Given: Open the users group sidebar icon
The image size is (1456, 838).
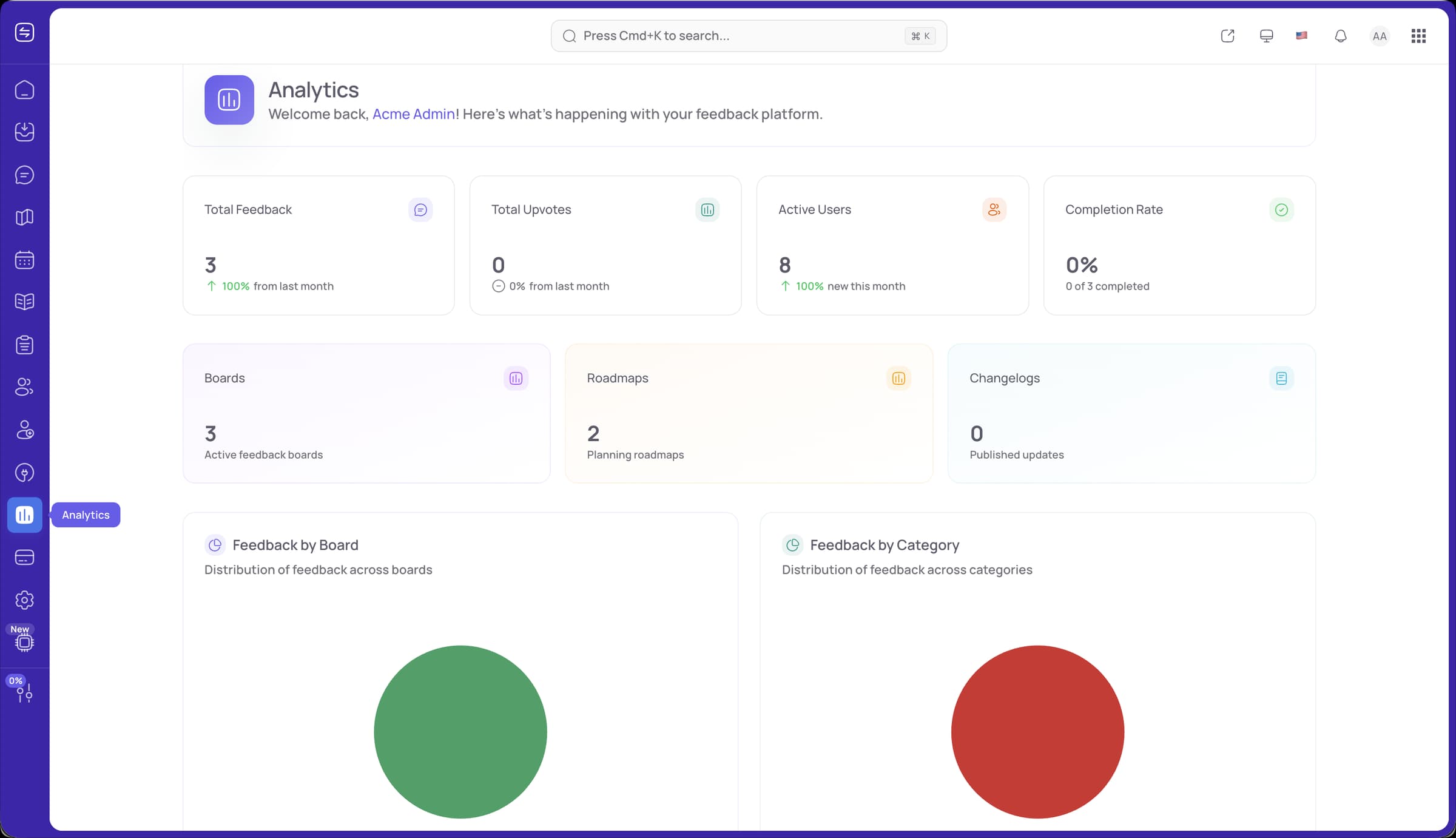Looking at the screenshot, I should tap(24, 387).
